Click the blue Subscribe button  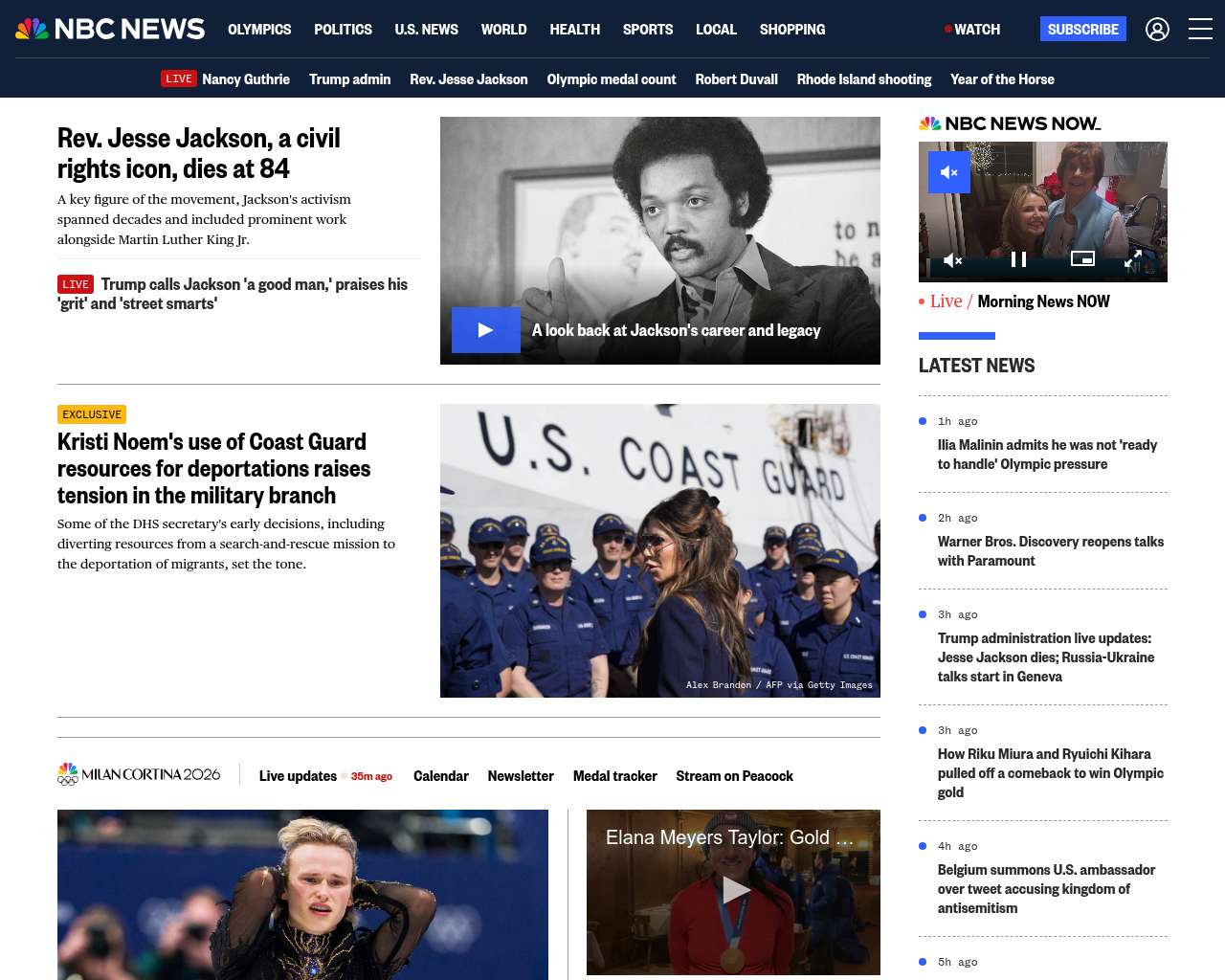coord(1082,30)
